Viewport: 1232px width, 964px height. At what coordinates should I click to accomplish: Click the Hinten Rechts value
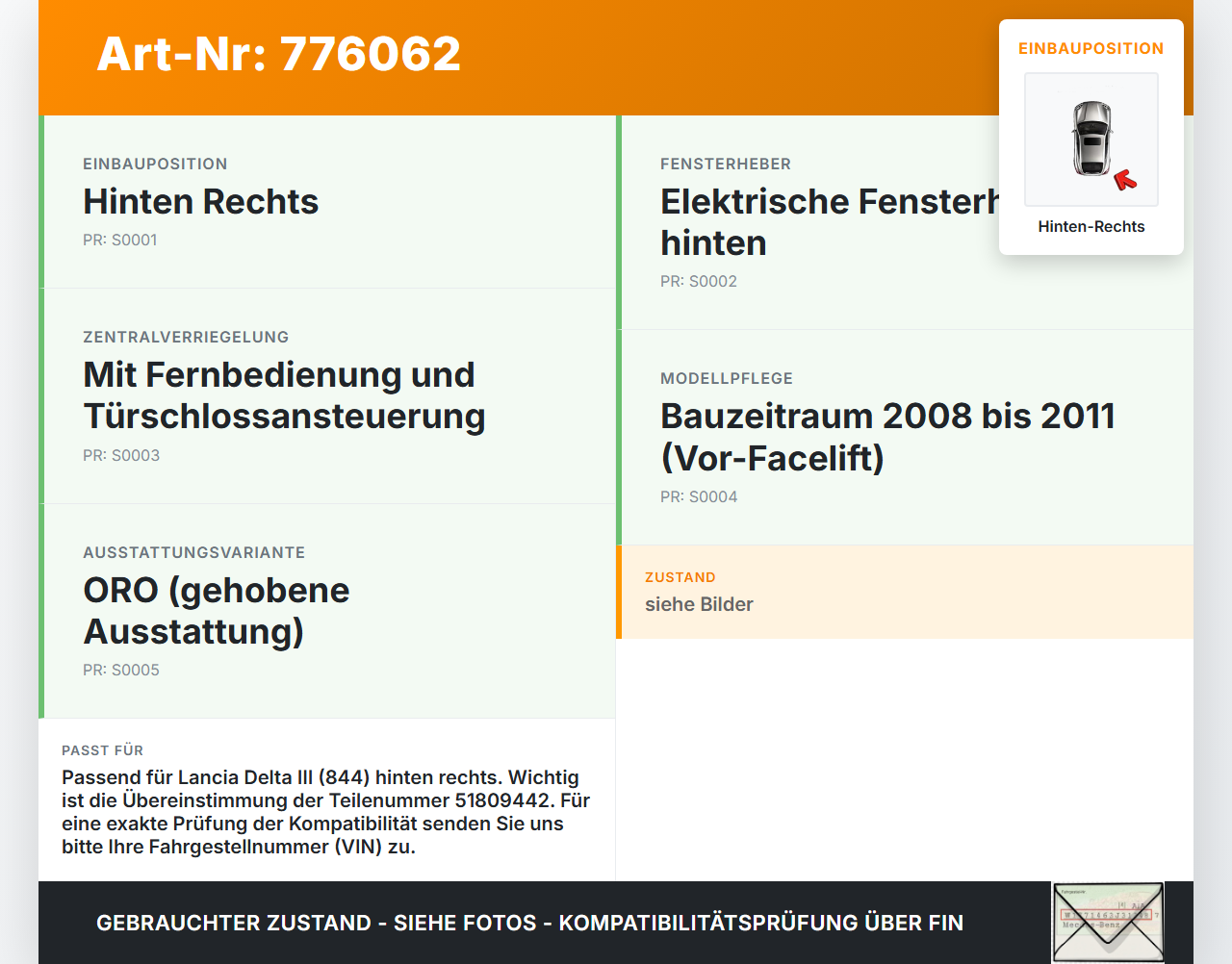point(201,201)
